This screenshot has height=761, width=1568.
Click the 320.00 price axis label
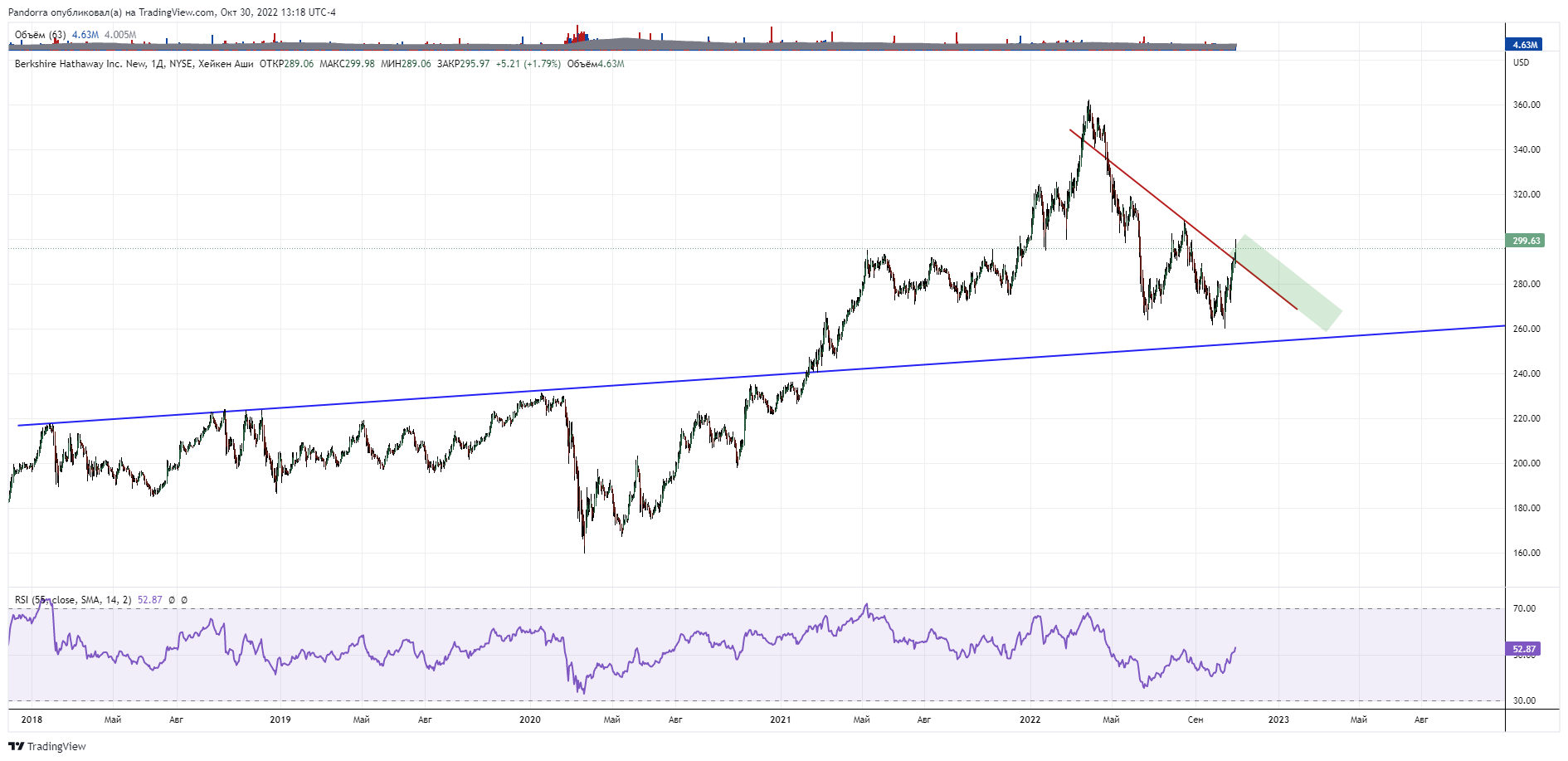tap(1527, 194)
